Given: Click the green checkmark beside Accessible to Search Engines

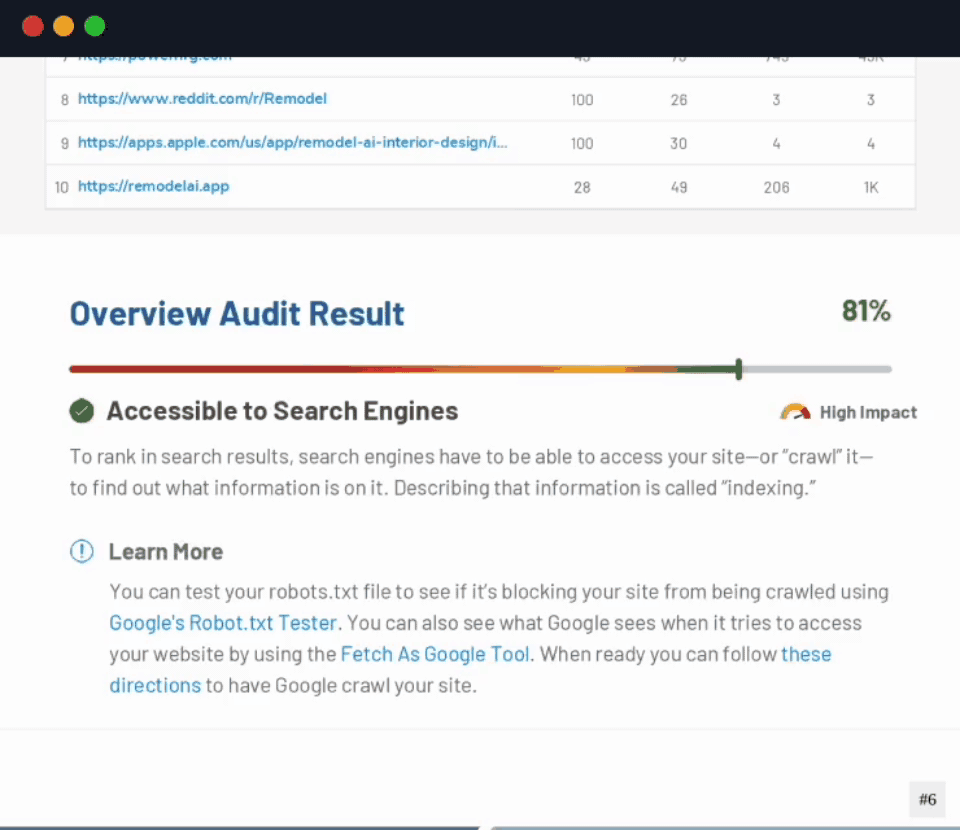Looking at the screenshot, I should click(82, 410).
